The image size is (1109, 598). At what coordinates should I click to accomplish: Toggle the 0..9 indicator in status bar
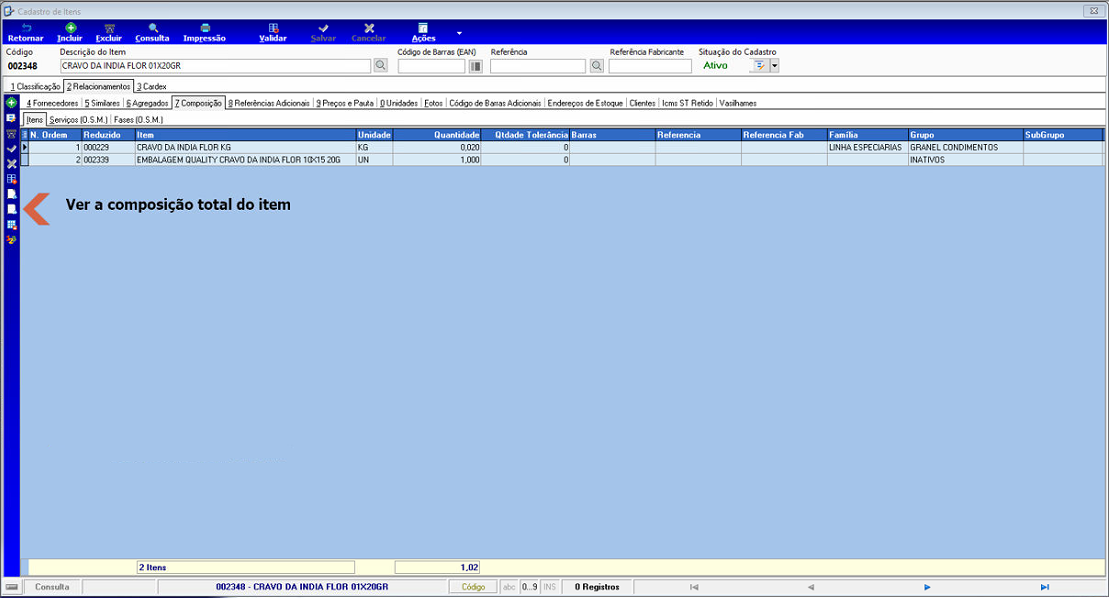(x=530, y=587)
